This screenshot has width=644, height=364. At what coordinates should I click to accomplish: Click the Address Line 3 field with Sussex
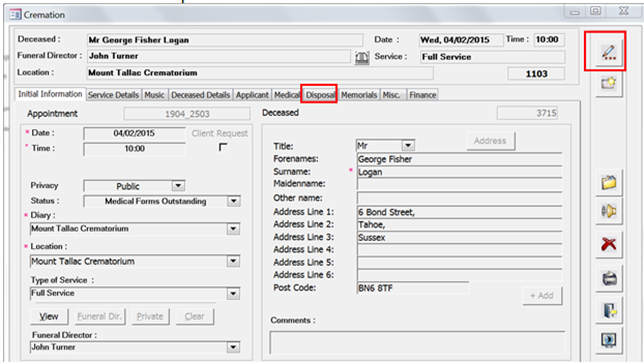(459, 237)
